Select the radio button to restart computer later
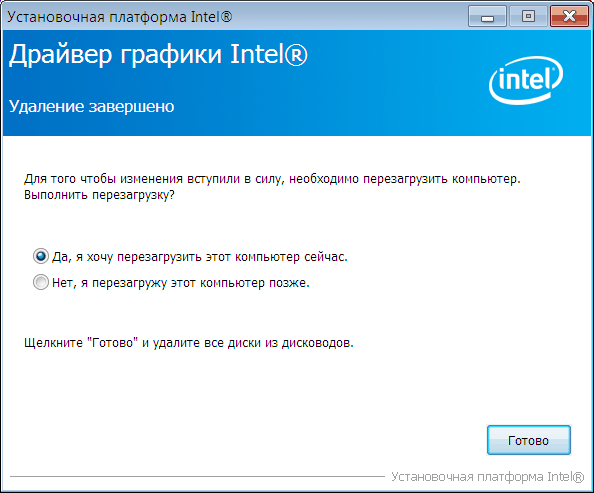Image resolution: width=594 pixels, height=493 pixels. pyautogui.click(x=41, y=282)
